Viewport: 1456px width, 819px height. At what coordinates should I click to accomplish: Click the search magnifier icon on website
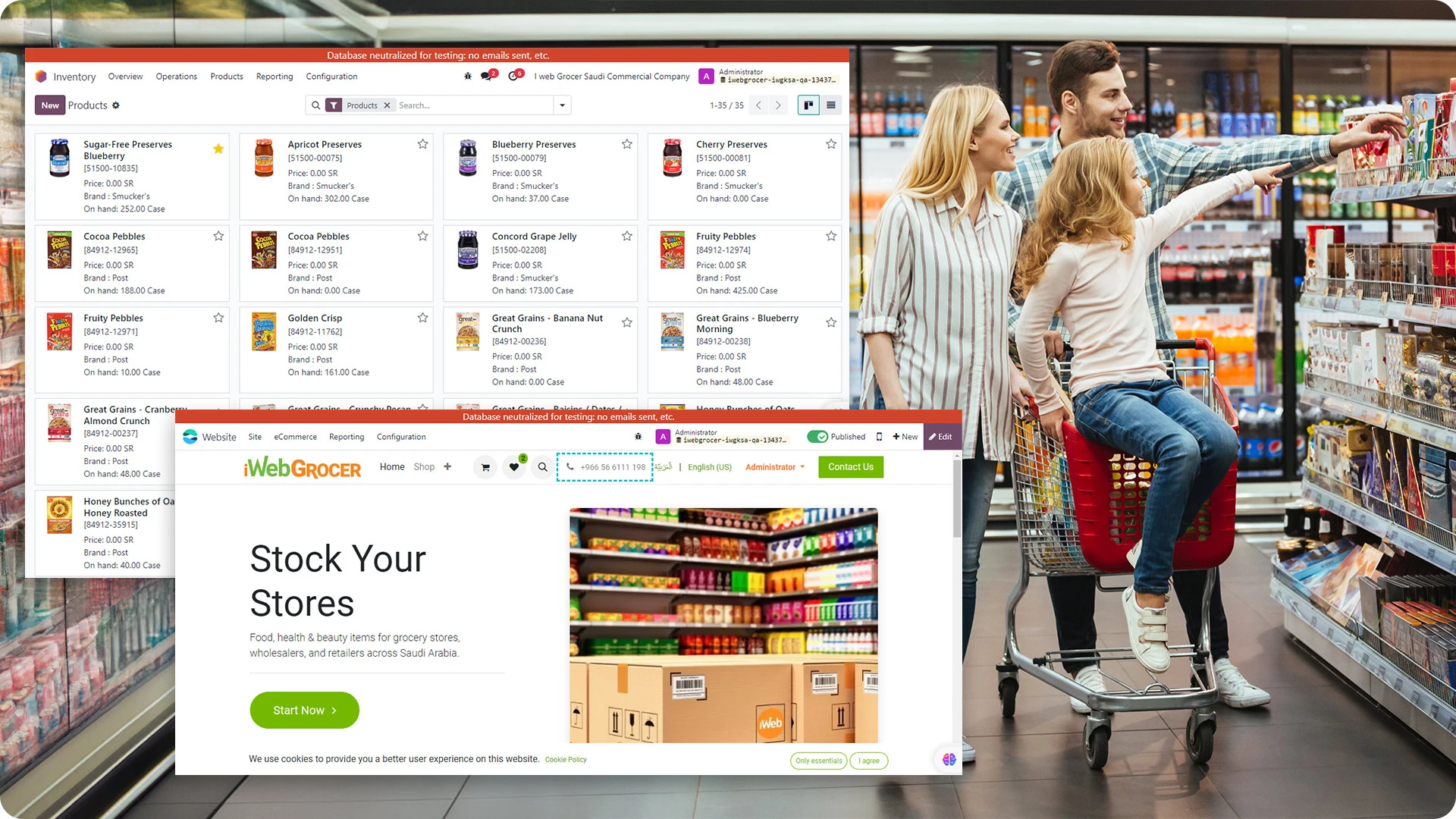543,467
